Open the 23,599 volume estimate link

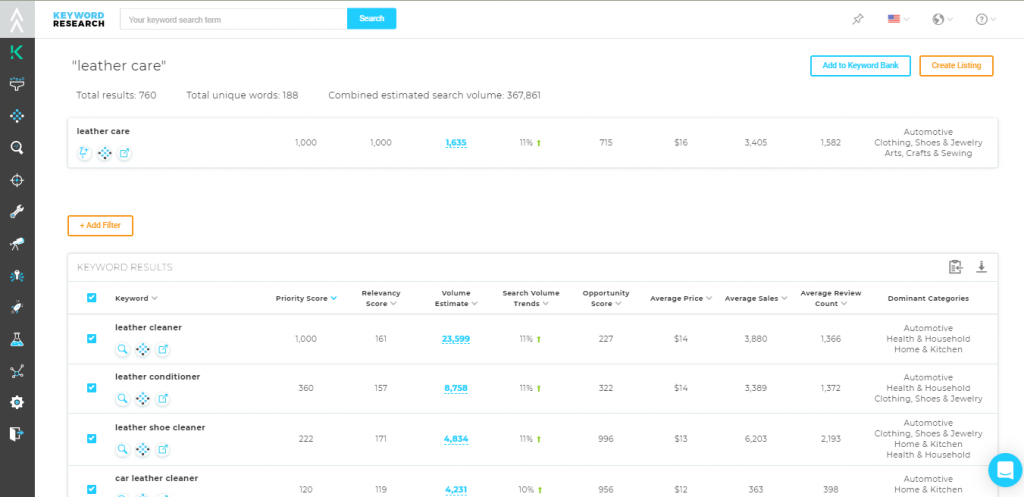coord(456,339)
